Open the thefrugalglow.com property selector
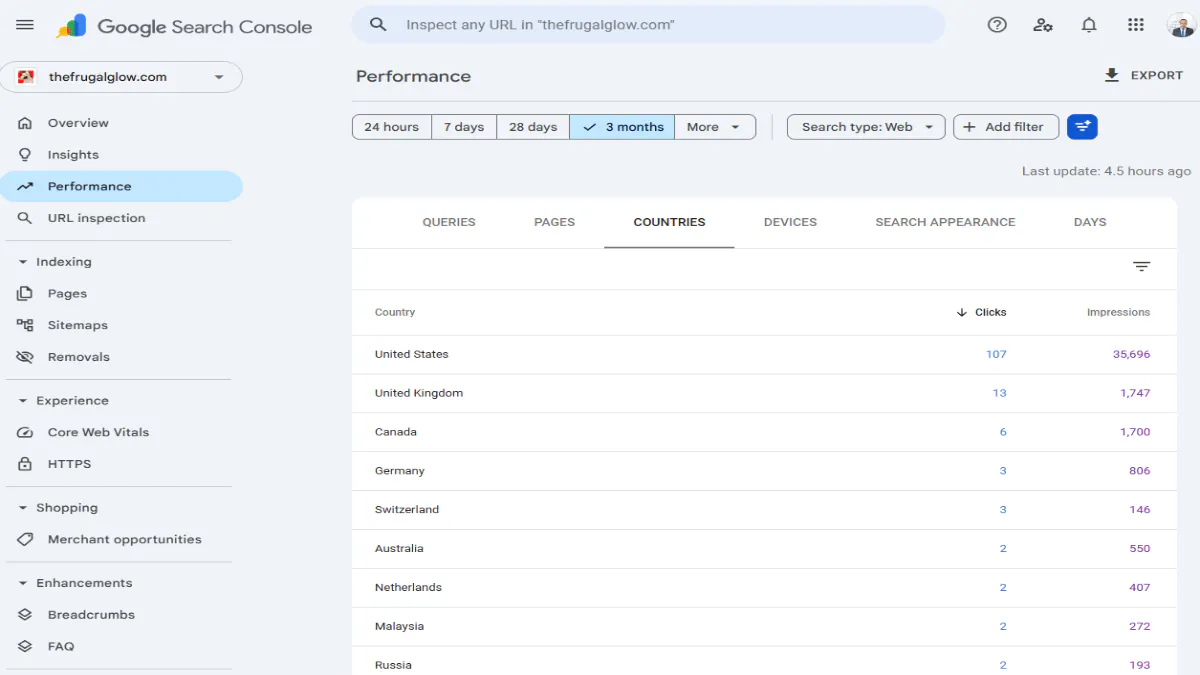 point(121,77)
